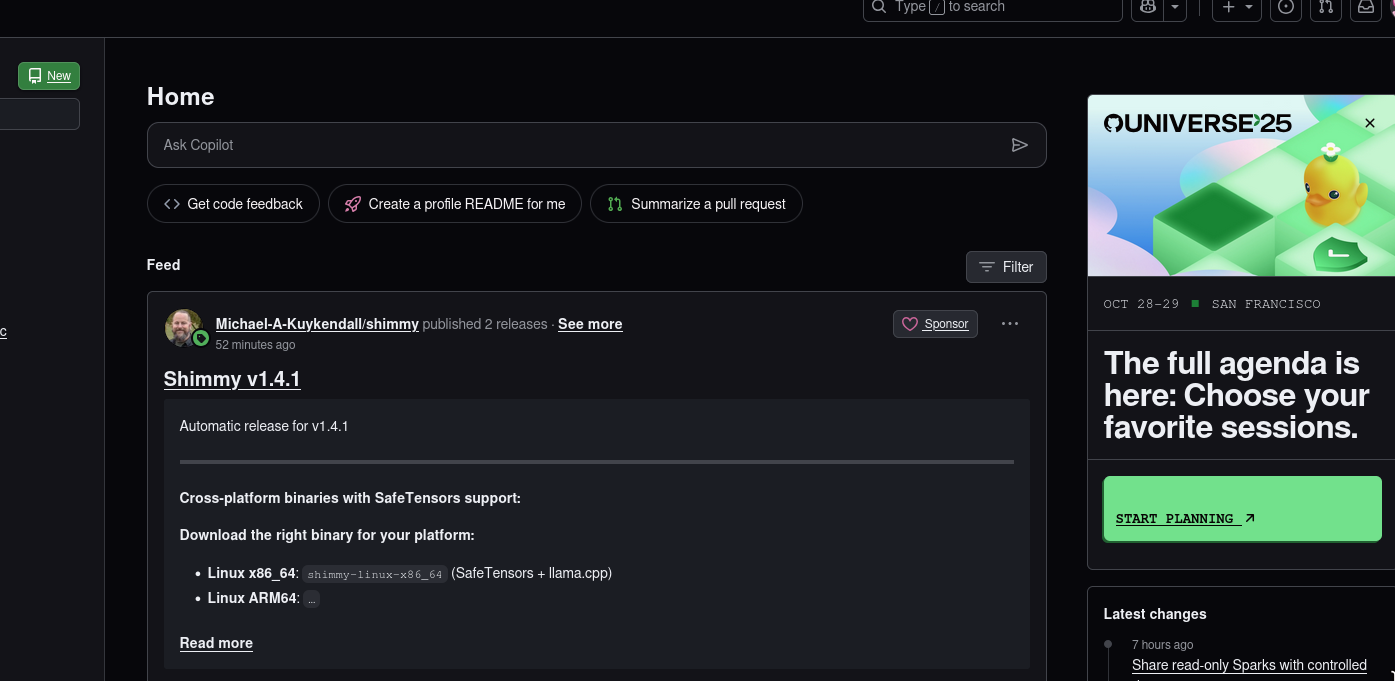Open the feed Filter menu
Screen dimensions: 1395x681
[1006, 267]
